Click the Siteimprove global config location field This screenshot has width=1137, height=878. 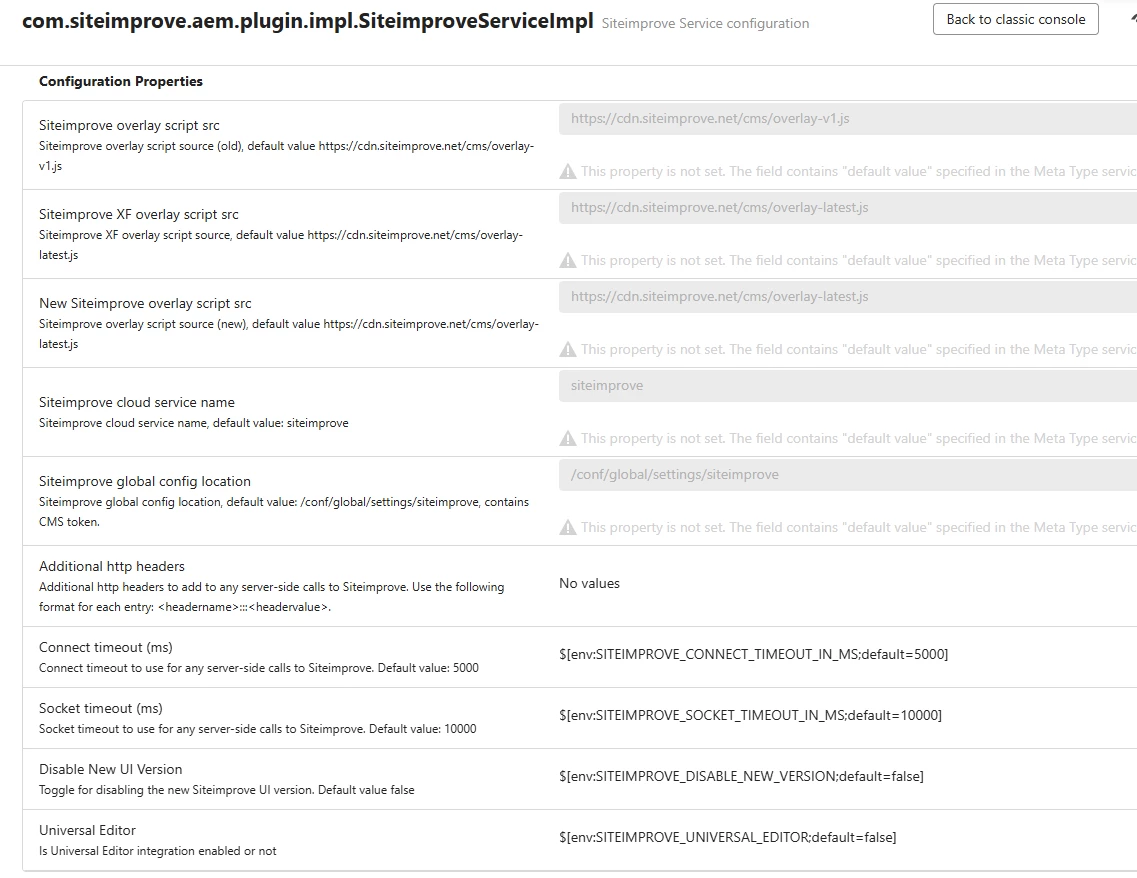pos(848,475)
